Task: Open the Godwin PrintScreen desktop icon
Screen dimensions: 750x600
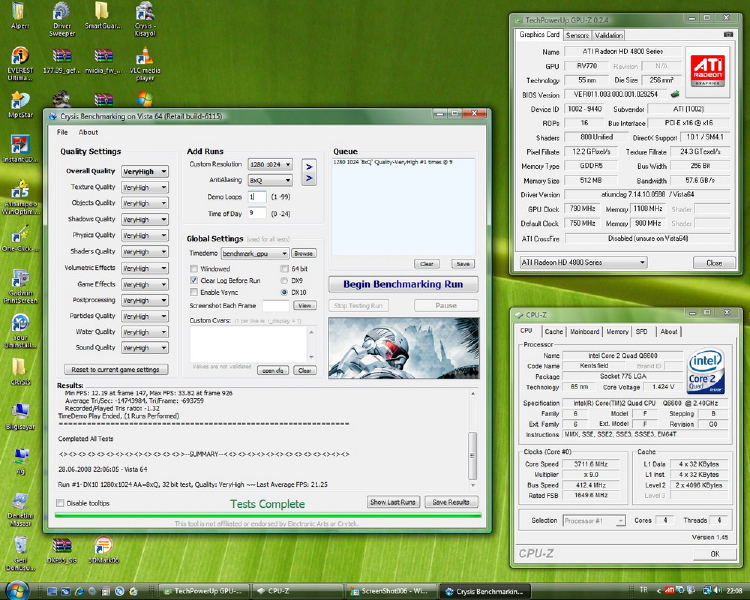Action: tap(20, 286)
